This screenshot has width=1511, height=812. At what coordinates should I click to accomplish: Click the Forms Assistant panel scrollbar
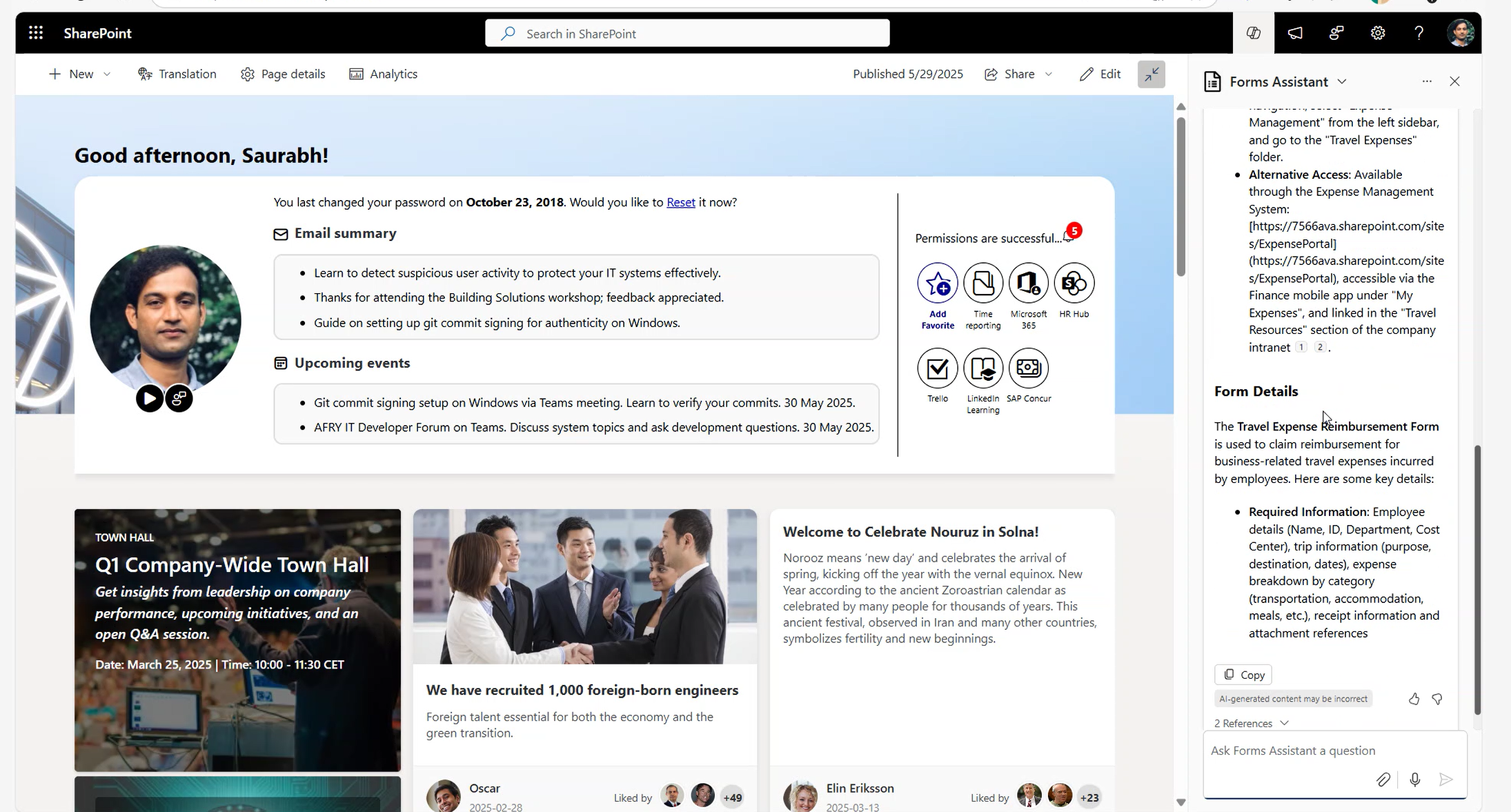1477,580
